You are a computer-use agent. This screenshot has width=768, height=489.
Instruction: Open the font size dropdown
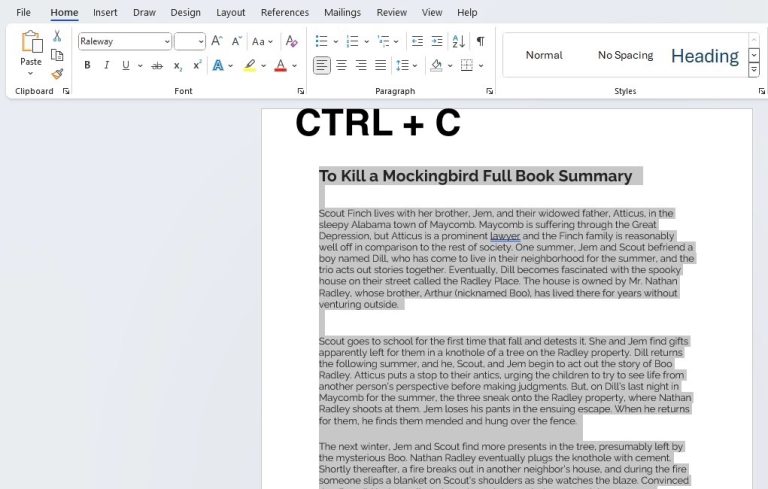(x=201, y=41)
